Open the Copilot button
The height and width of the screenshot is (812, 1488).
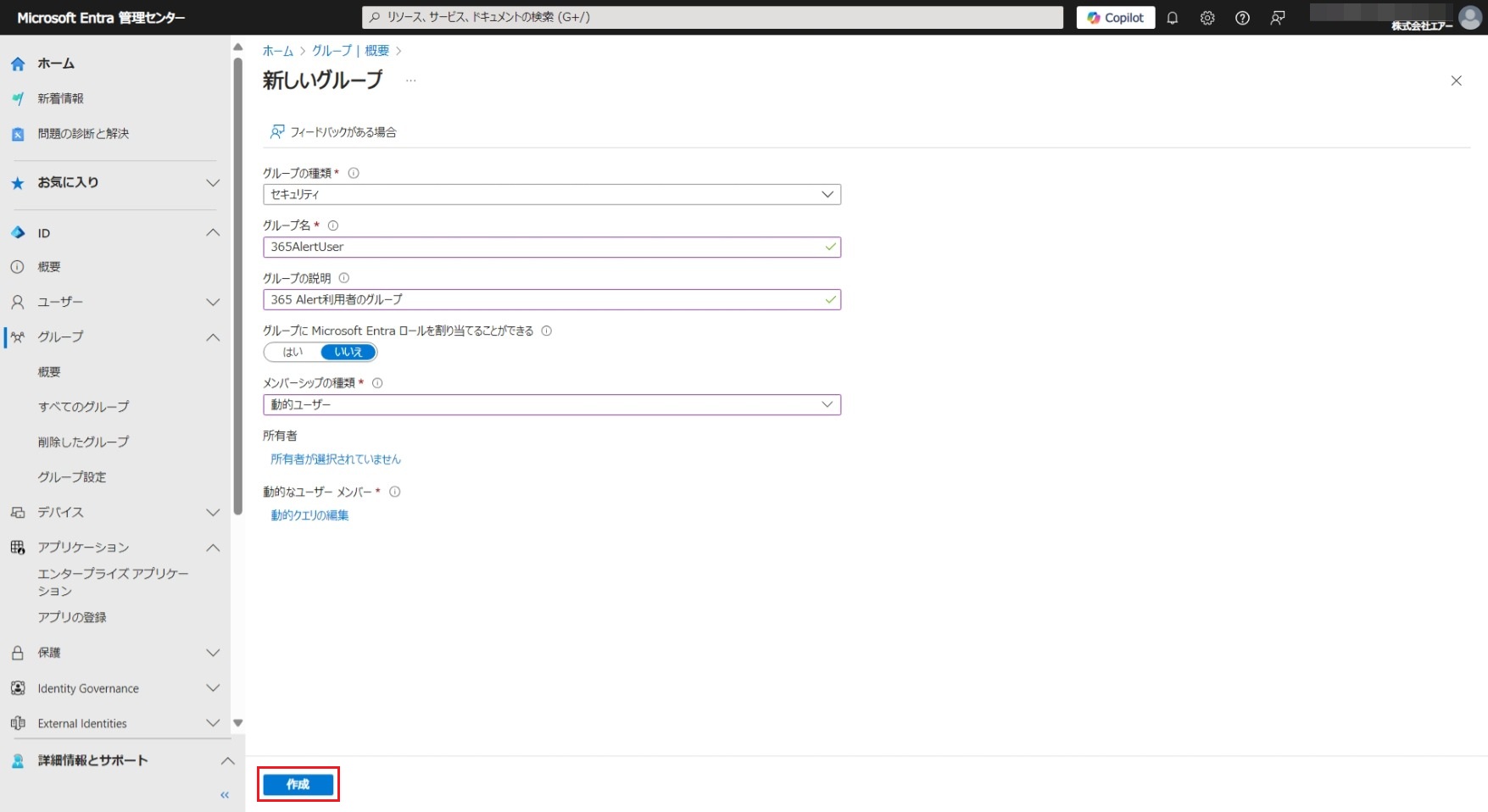coord(1115,18)
